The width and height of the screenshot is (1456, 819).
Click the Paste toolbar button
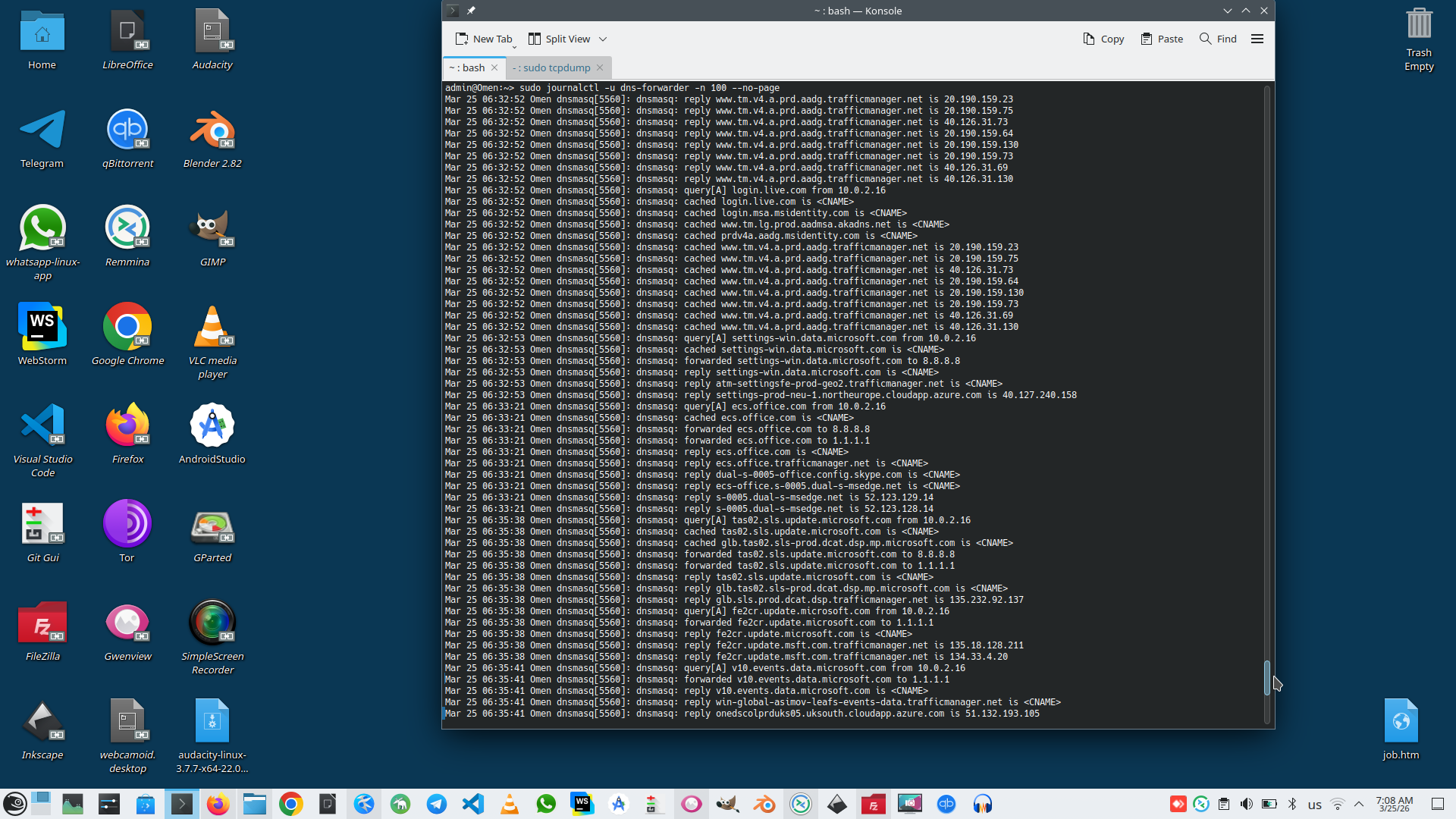pyautogui.click(x=1162, y=39)
